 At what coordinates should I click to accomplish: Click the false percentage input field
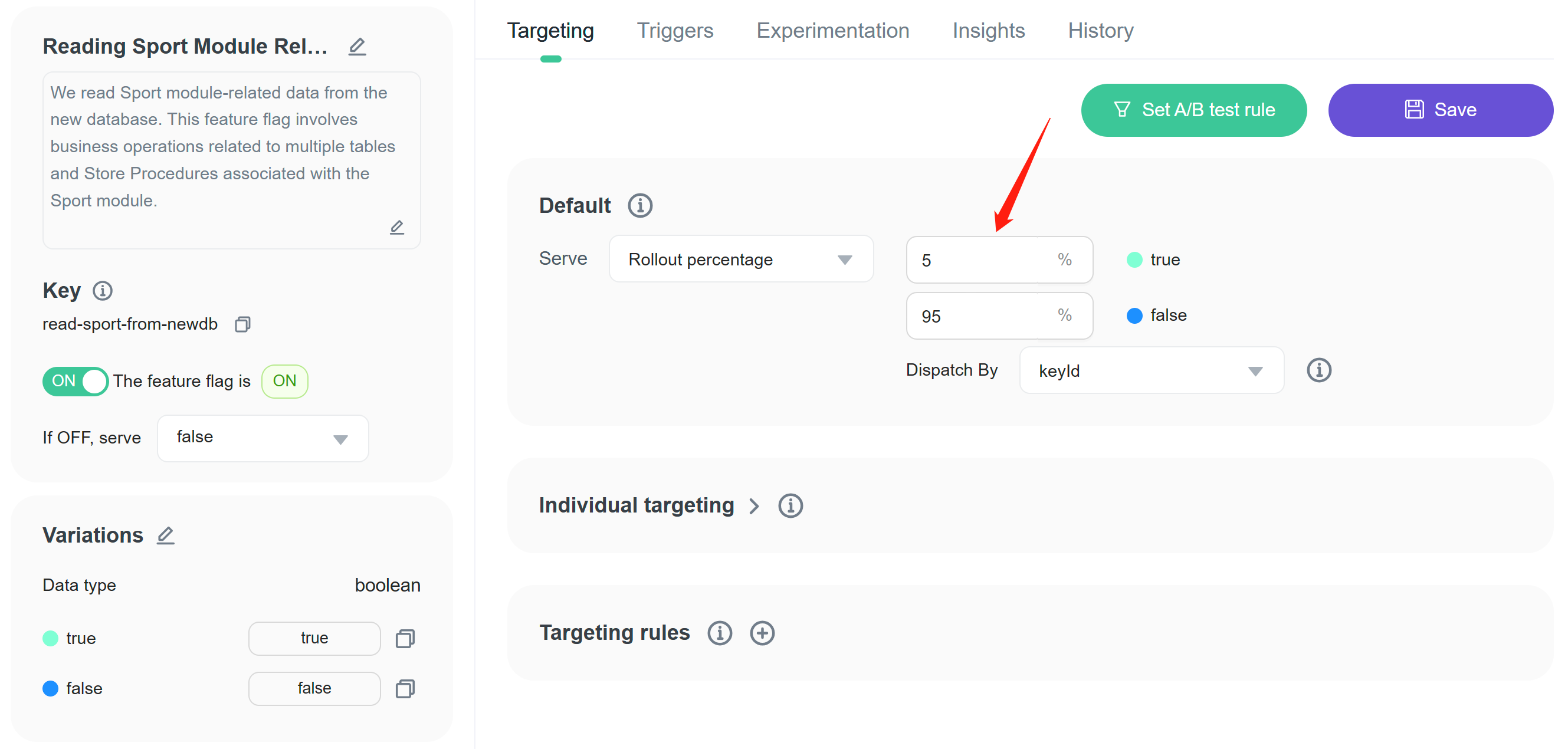999,316
